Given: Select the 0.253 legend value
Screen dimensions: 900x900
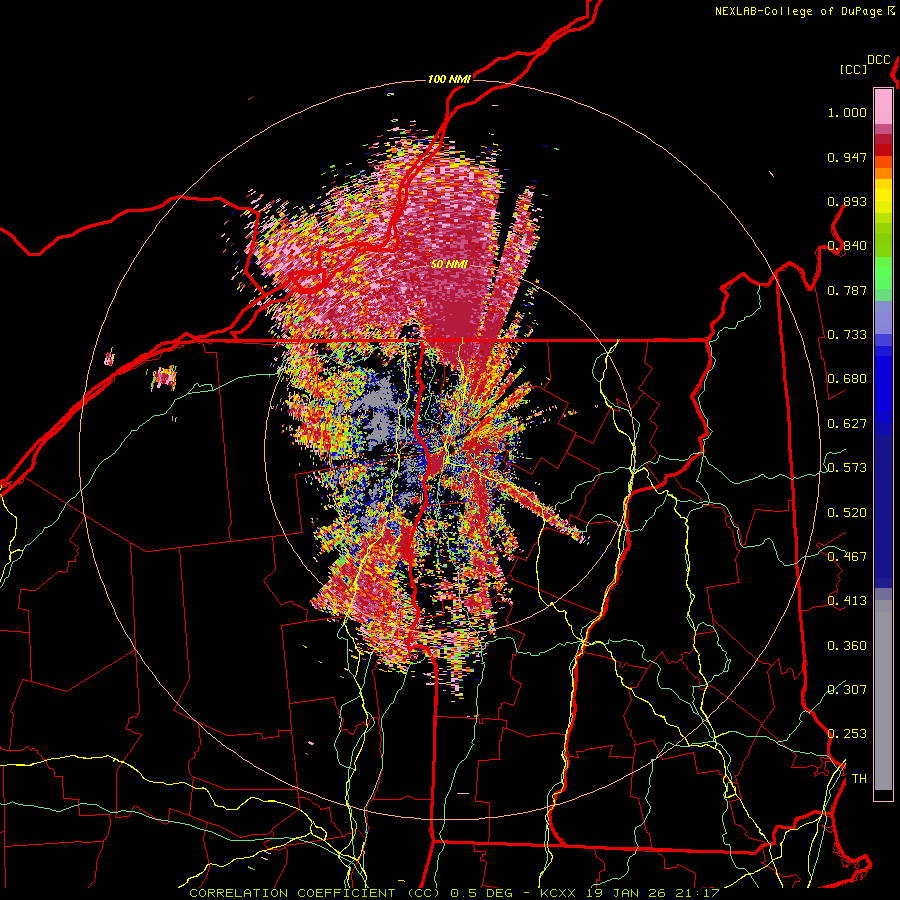Looking at the screenshot, I should (847, 734).
